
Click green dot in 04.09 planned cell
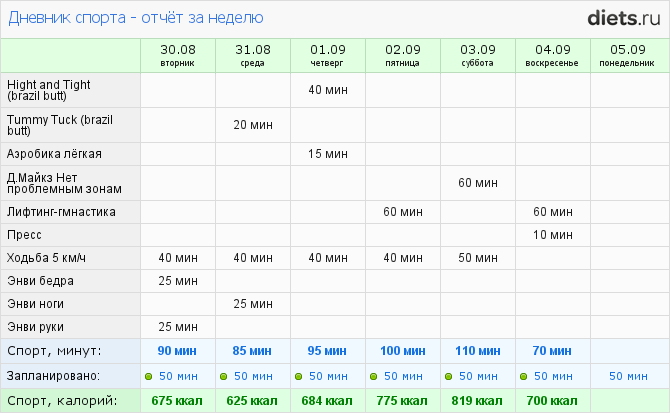coord(523,376)
